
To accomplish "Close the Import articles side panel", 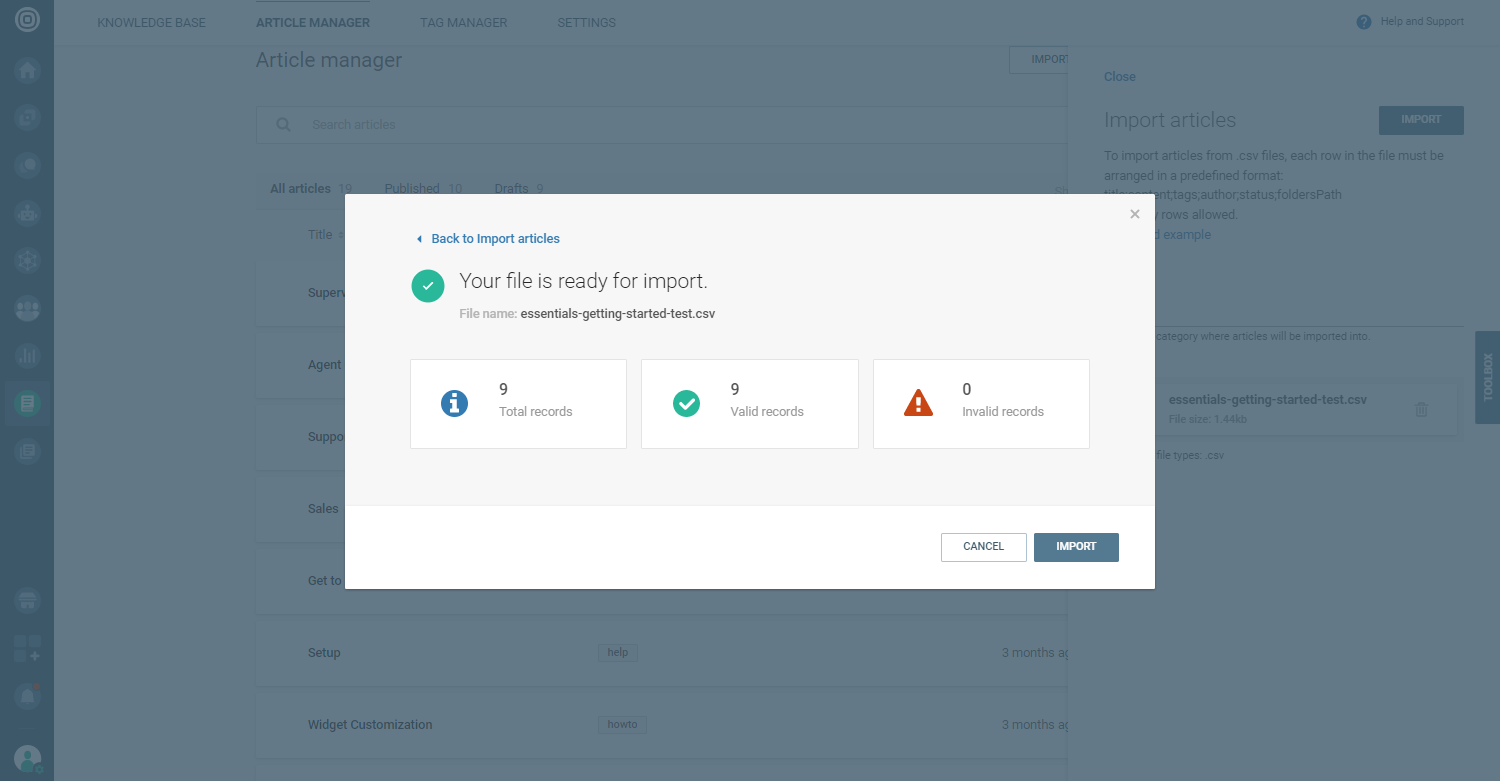I will click(1120, 77).
